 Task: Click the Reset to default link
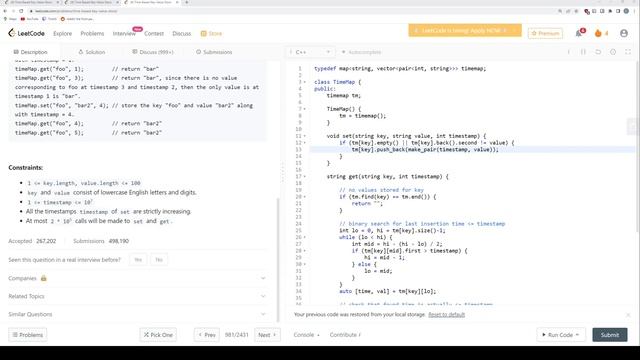447,315
